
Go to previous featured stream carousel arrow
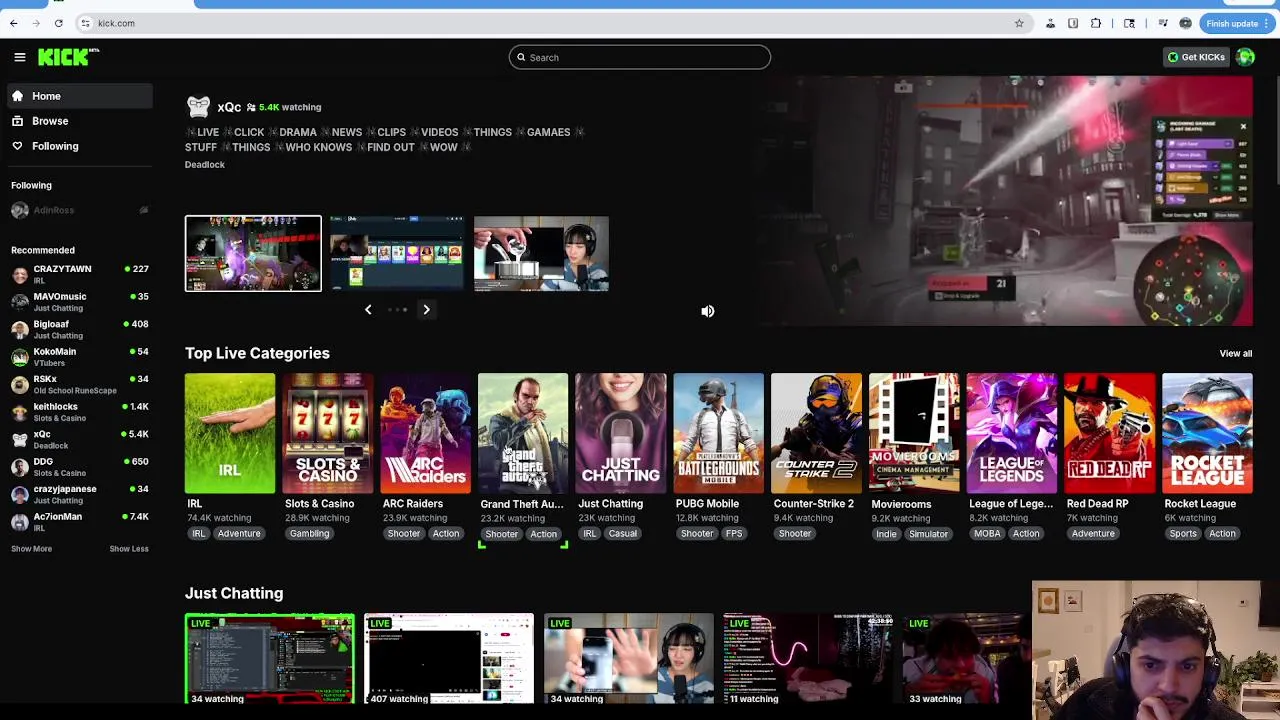pyautogui.click(x=368, y=310)
